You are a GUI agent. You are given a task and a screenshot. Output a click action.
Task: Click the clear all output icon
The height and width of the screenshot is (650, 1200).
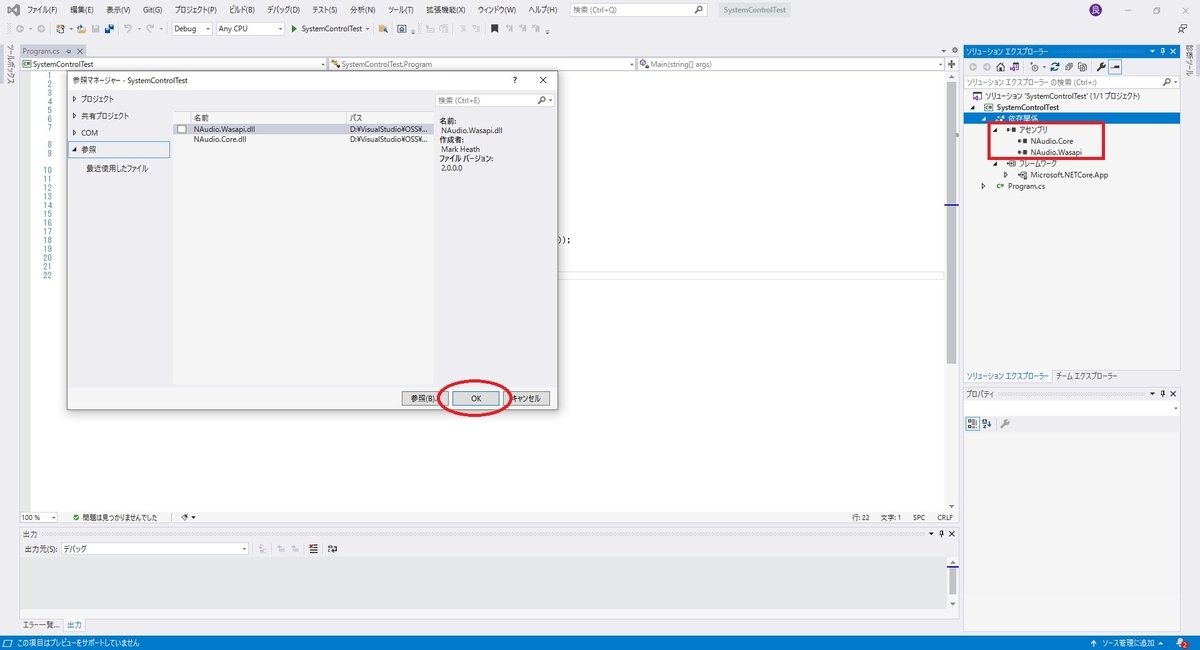313,549
